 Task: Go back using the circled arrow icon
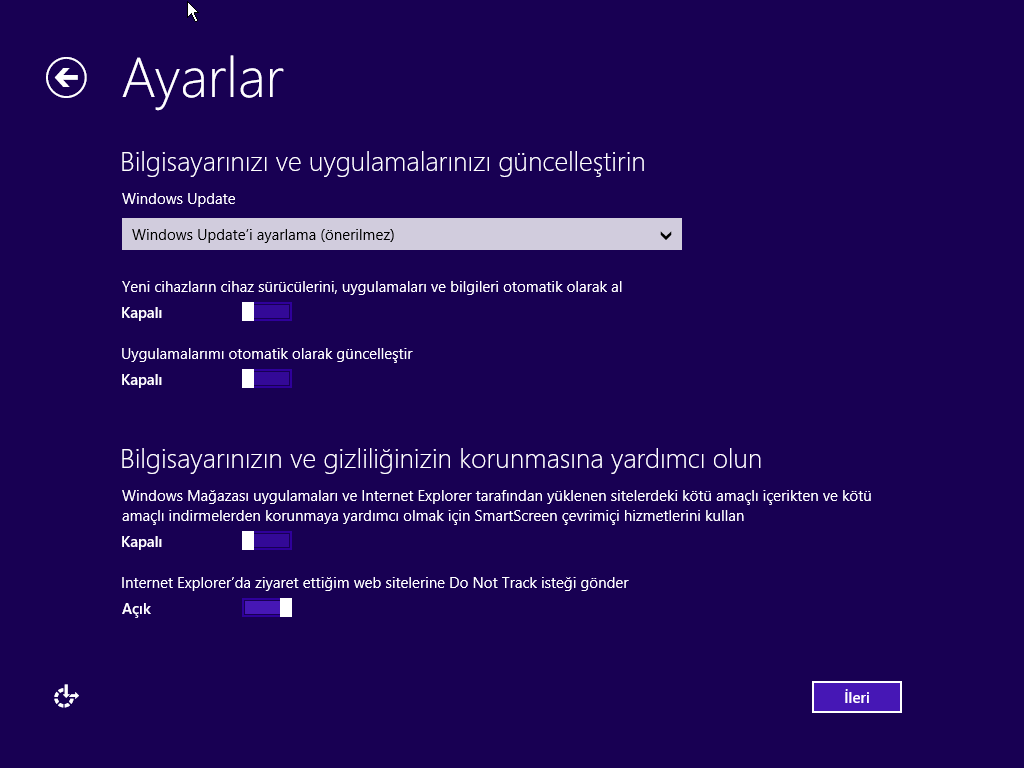[x=66, y=78]
